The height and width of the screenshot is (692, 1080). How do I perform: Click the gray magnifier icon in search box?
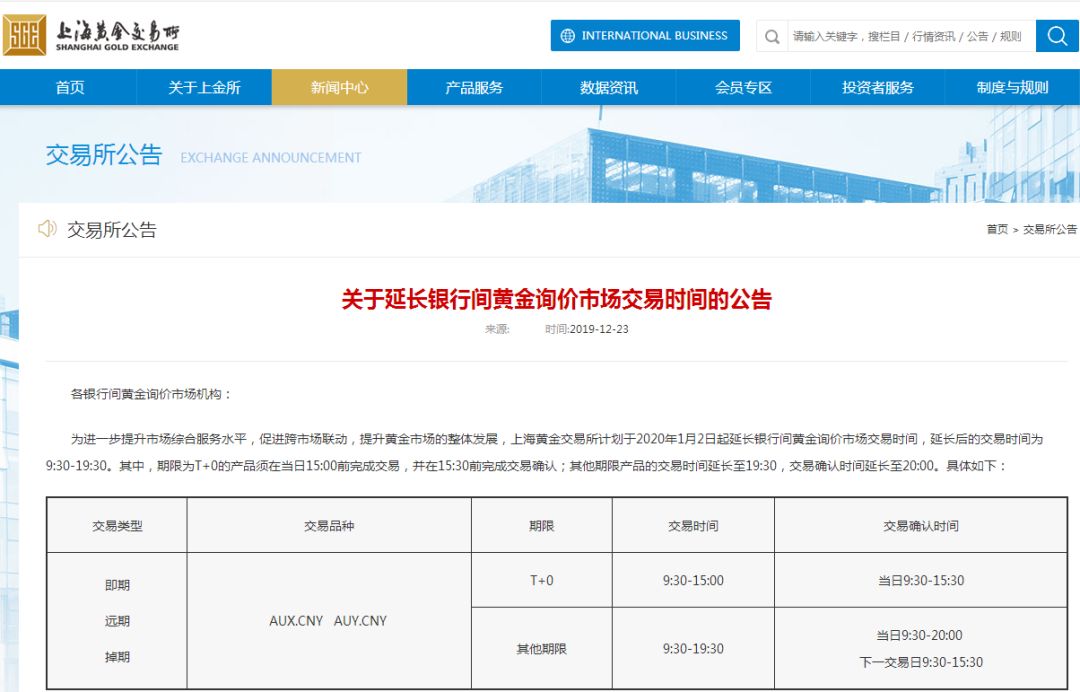coord(772,37)
